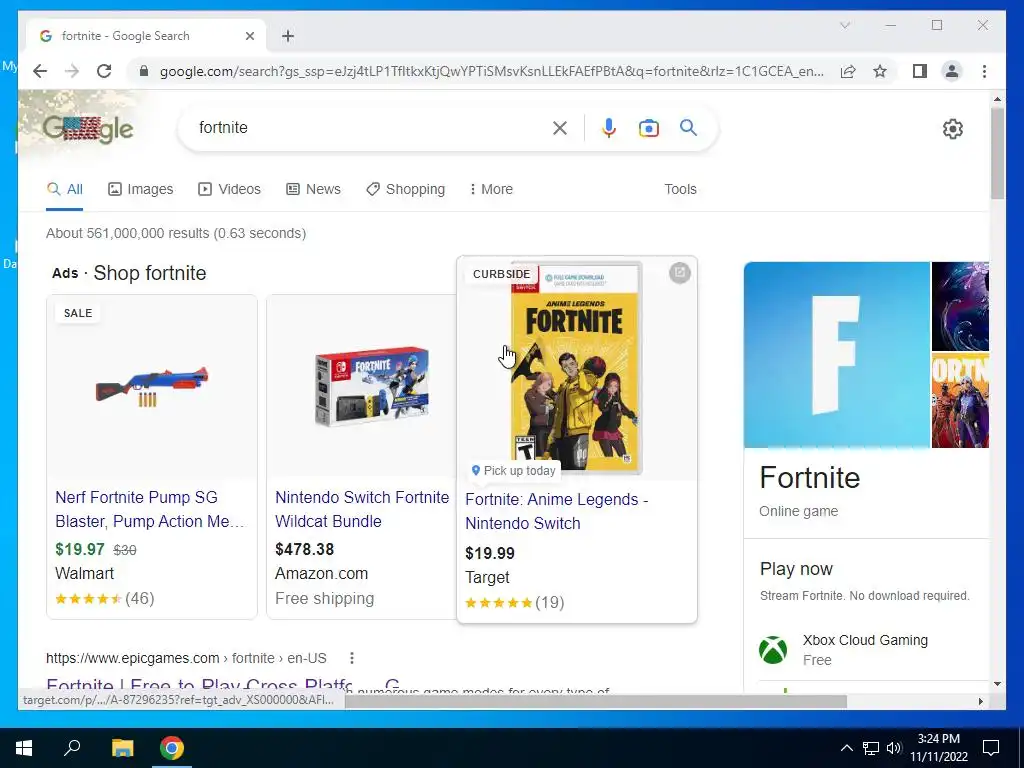Click the $19.99 Target price
Viewport: 1024px width, 768px height.
point(490,553)
